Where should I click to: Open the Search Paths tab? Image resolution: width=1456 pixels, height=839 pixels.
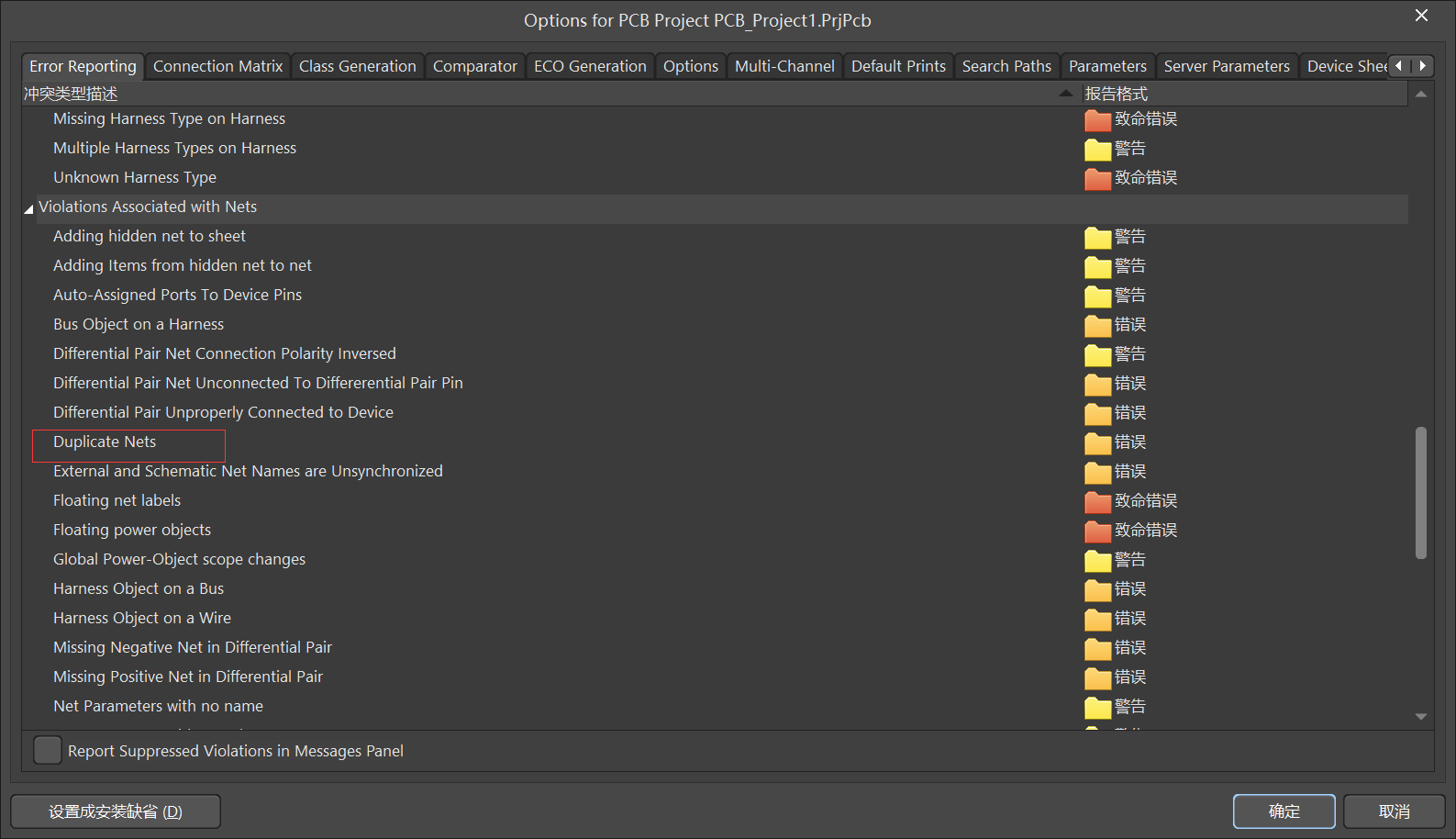[x=1006, y=66]
